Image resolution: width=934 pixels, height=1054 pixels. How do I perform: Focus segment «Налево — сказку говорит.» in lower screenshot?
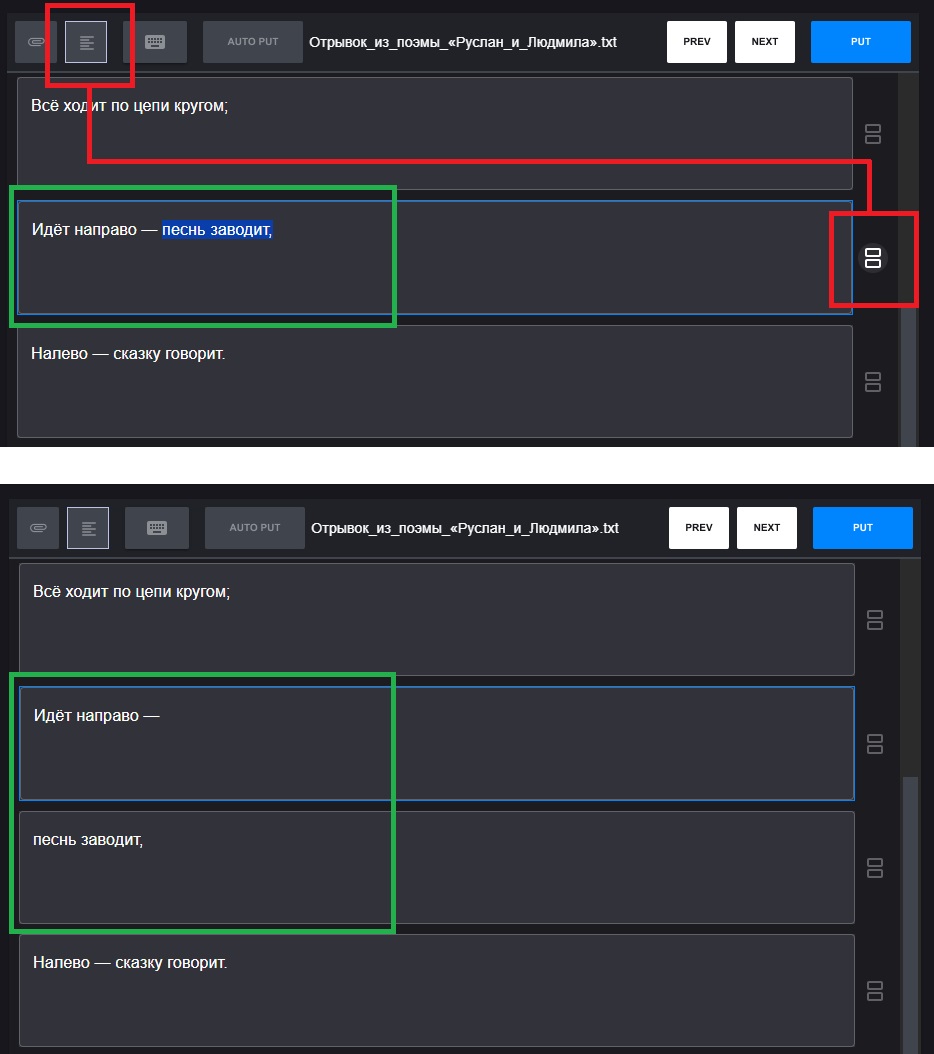coord(436,990)
